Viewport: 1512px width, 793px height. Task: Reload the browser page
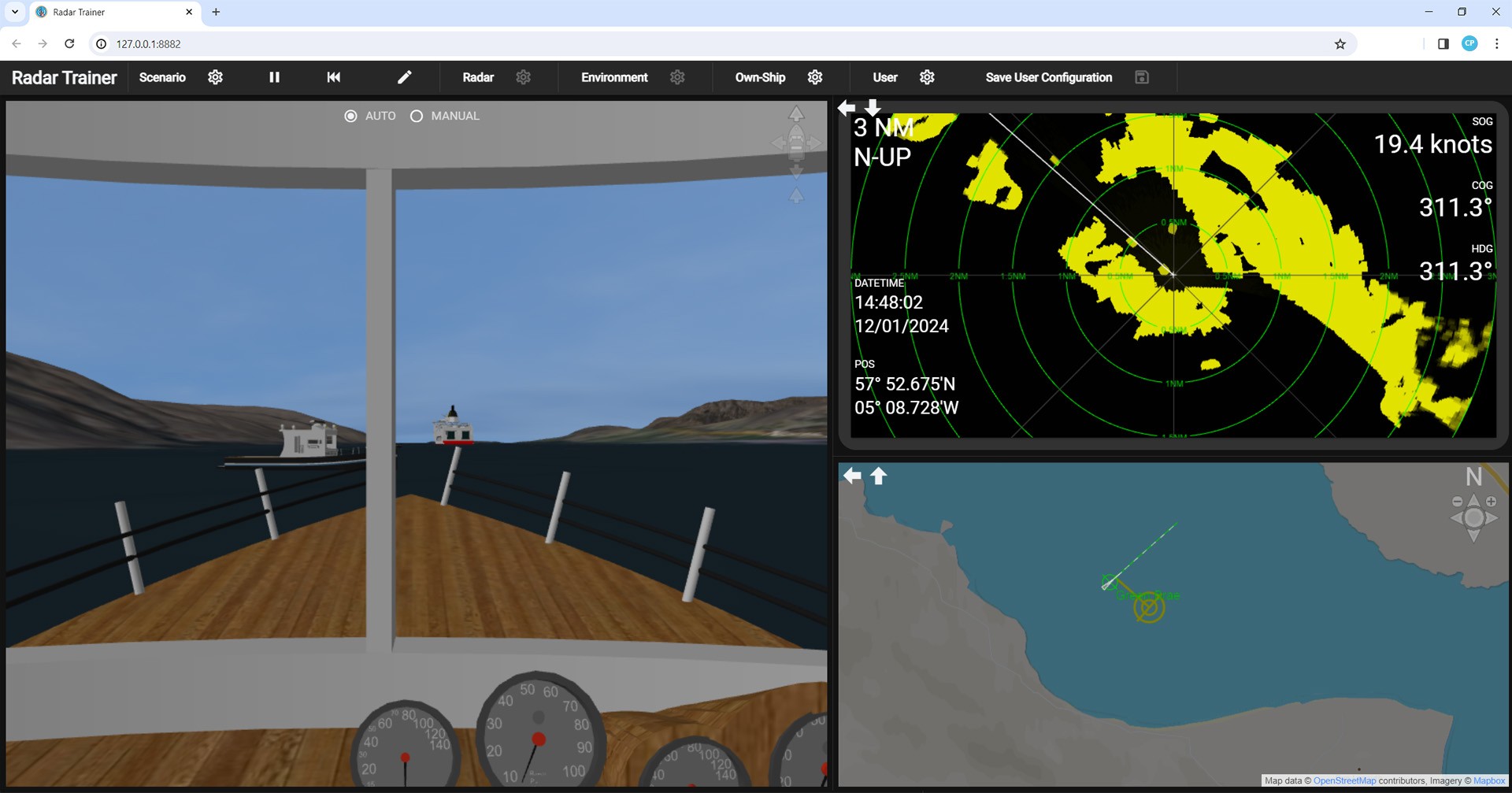coord(69,44)
